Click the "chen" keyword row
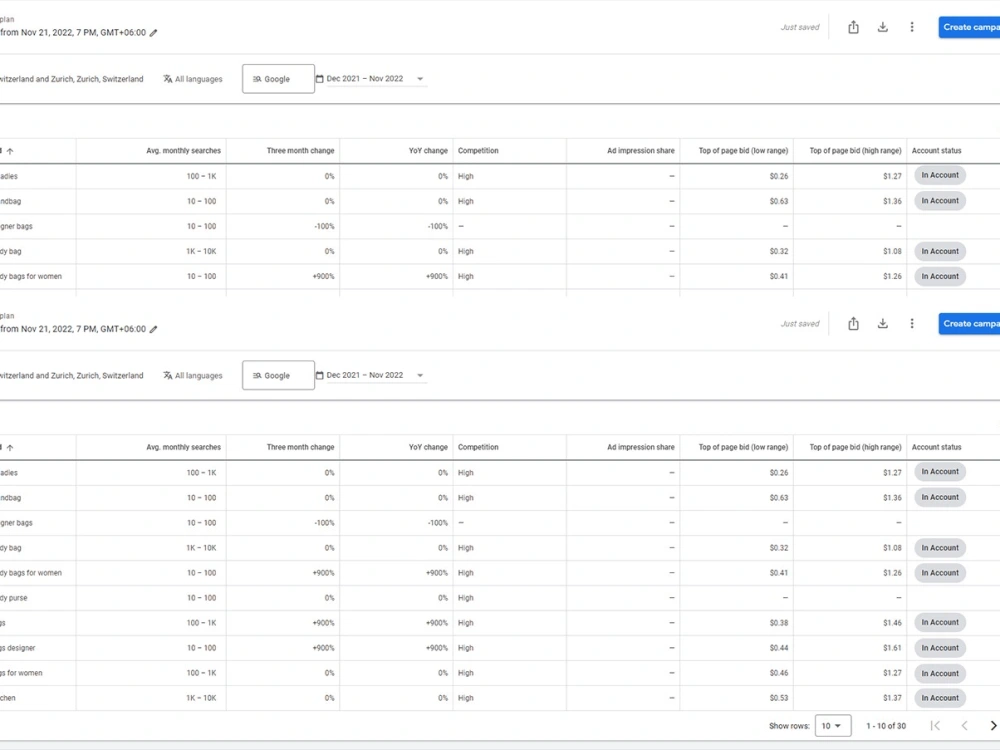1000x750 pixels. tap(500, 698)
